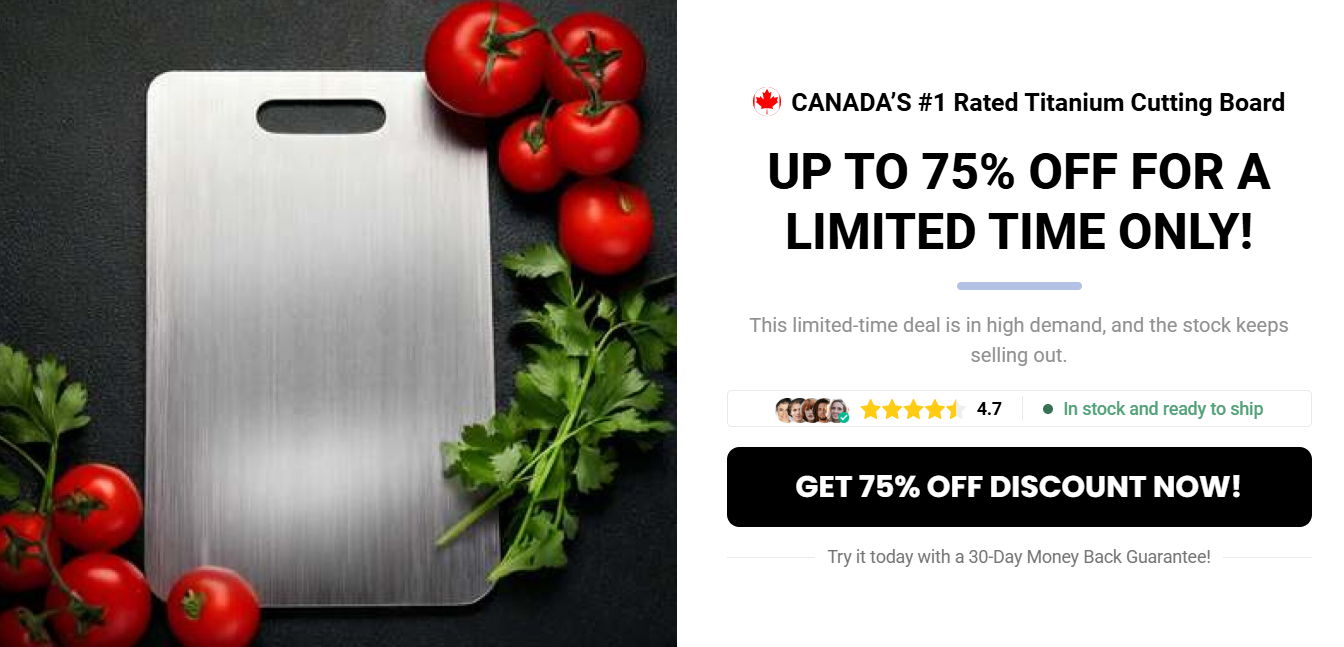Click the 4.7 rating number
The height and width of the screenshot is (647, 1344).
point(989,409)
